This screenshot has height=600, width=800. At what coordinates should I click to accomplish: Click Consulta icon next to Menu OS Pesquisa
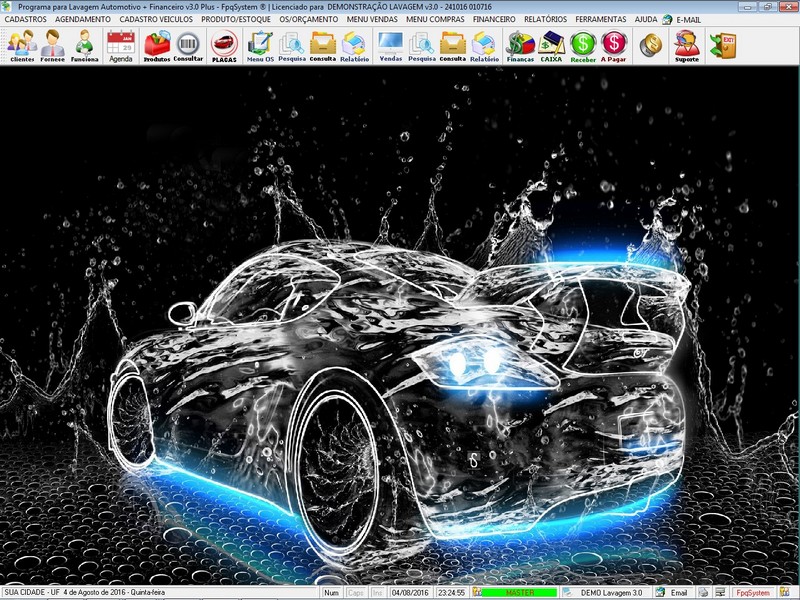click(323, 46)
